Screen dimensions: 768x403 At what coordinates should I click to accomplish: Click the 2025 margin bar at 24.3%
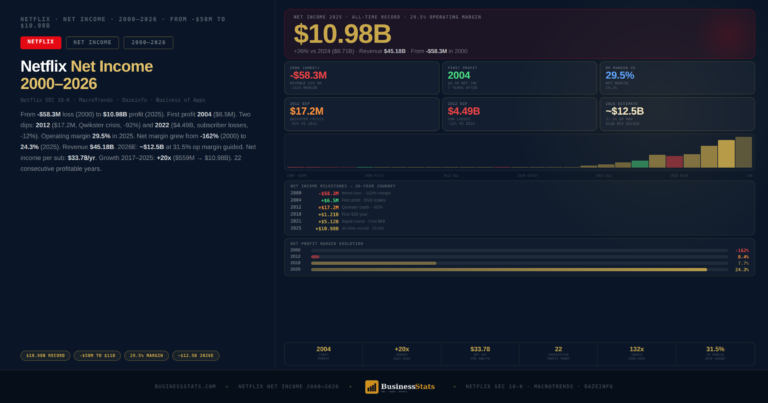tap(519, 269)
